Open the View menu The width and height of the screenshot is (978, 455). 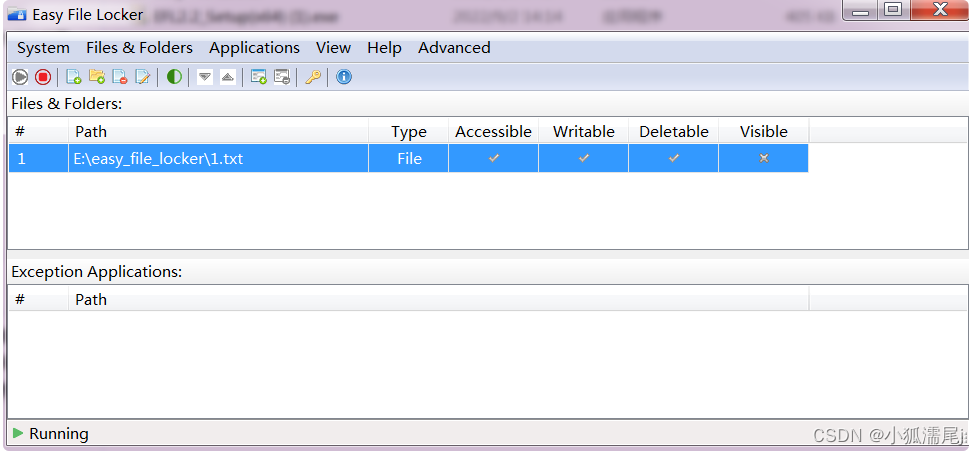pyautogui.click(x=333, y=48)
